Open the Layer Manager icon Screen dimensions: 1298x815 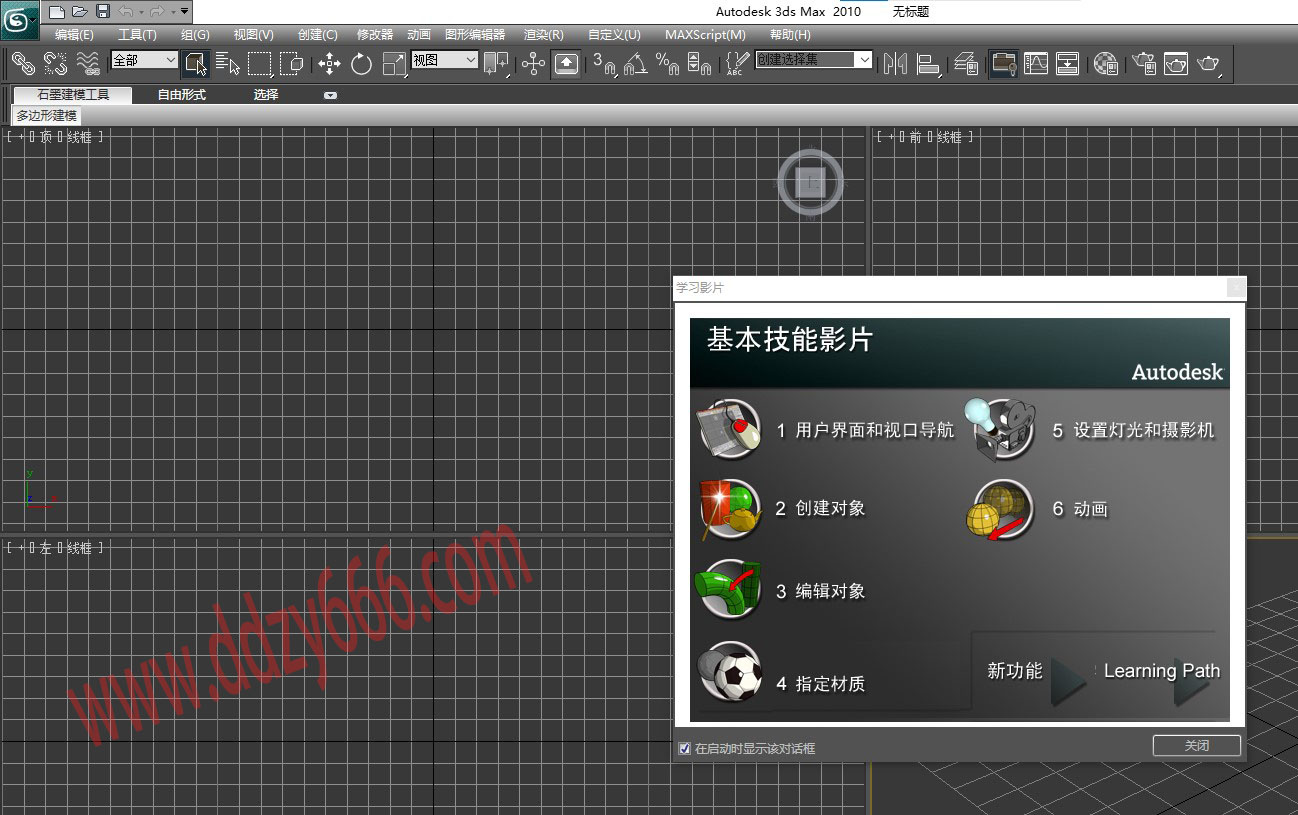pyautogui.click(x=966, y=64)
